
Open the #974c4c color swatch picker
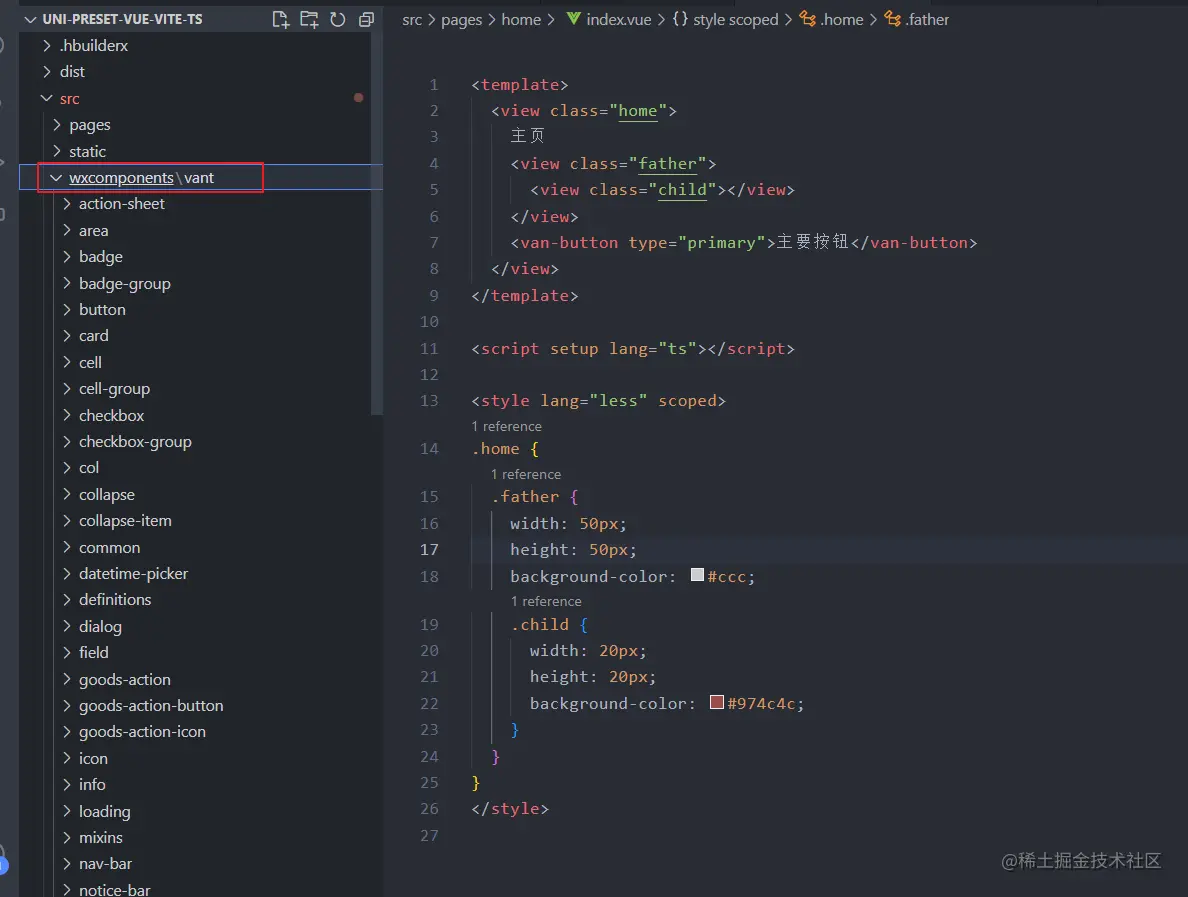[x=717, y=702]
